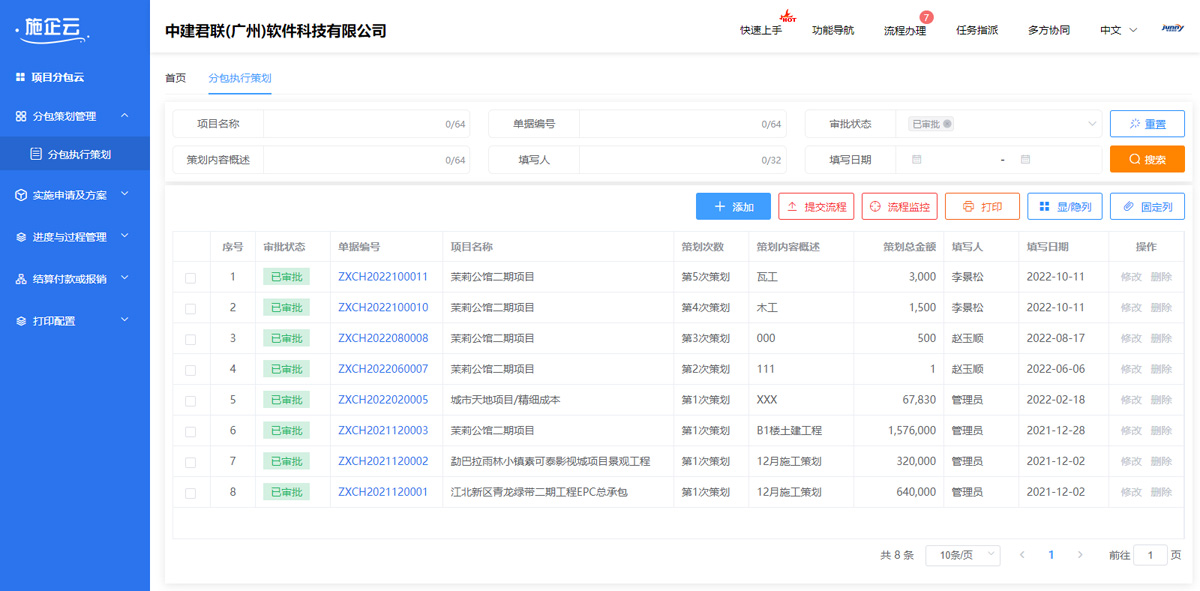Focus the 单据编号 input field
Viewport: 1200px width, 591px height.
tap(682, 124)
